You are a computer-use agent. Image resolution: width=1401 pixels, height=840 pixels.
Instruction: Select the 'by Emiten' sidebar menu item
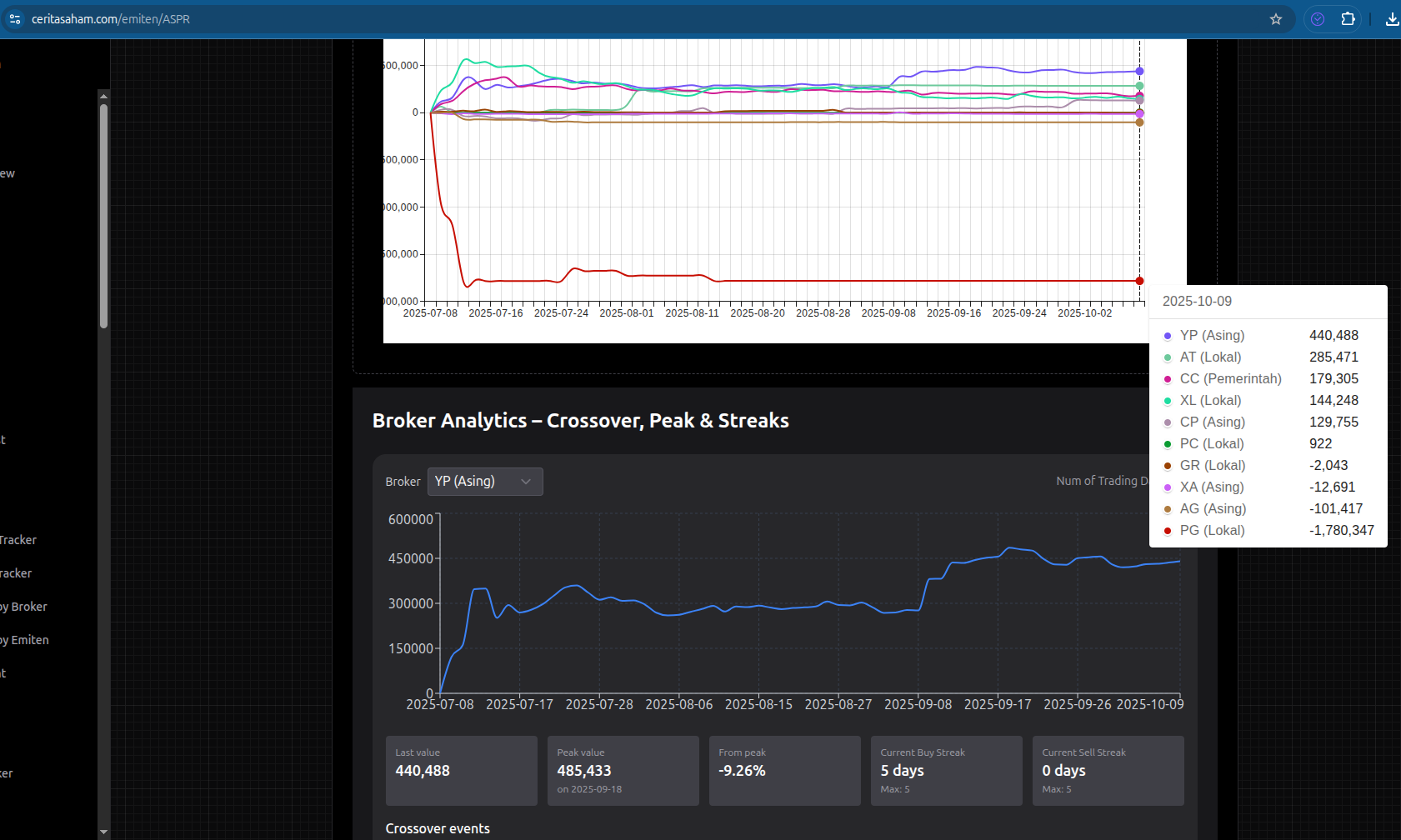click(x=25, y=640)
